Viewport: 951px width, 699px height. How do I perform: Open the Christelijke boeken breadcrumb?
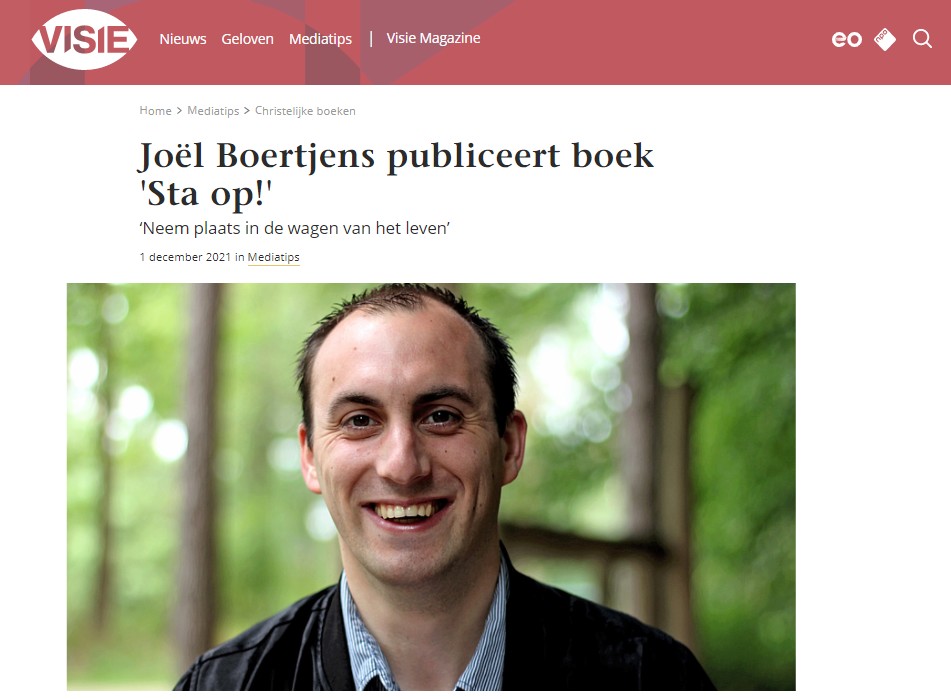coord(305,111)
